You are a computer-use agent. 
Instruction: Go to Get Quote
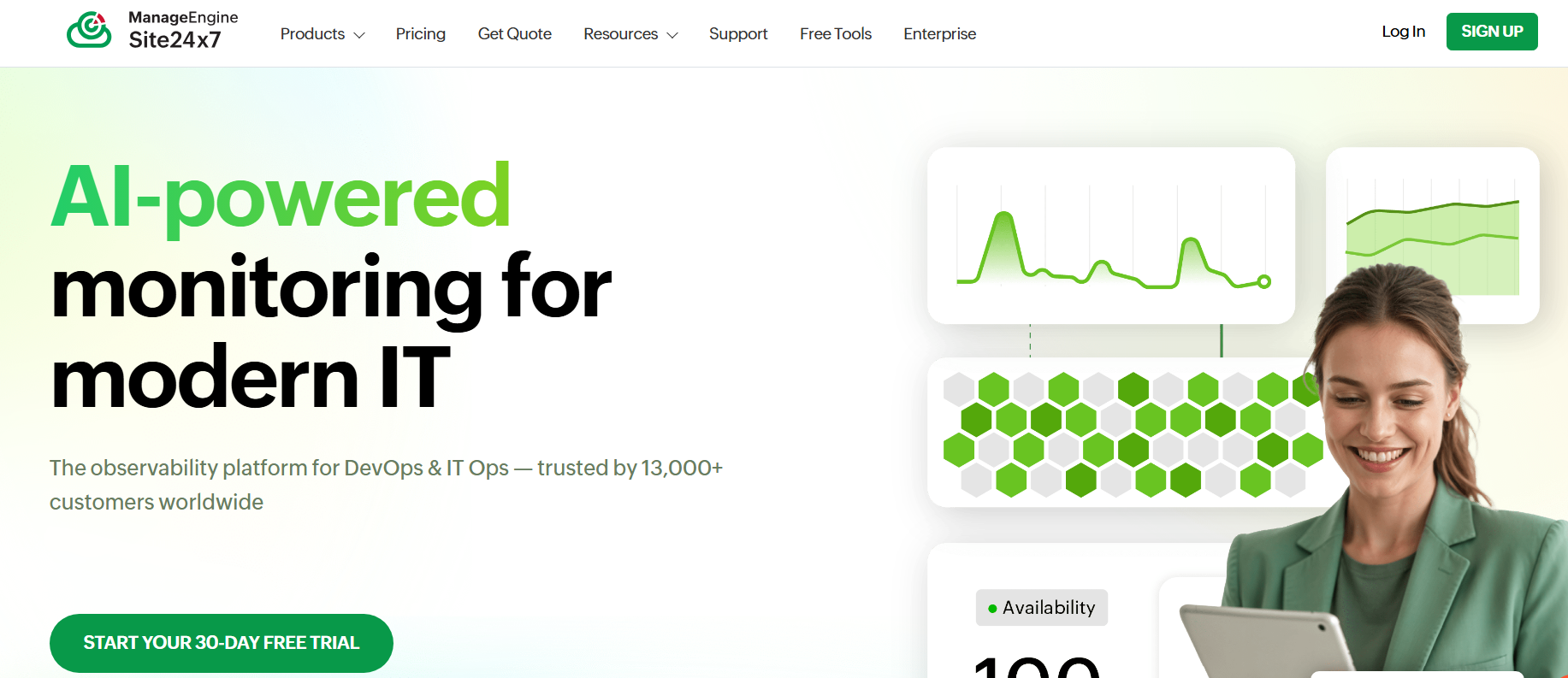[514, 34]
